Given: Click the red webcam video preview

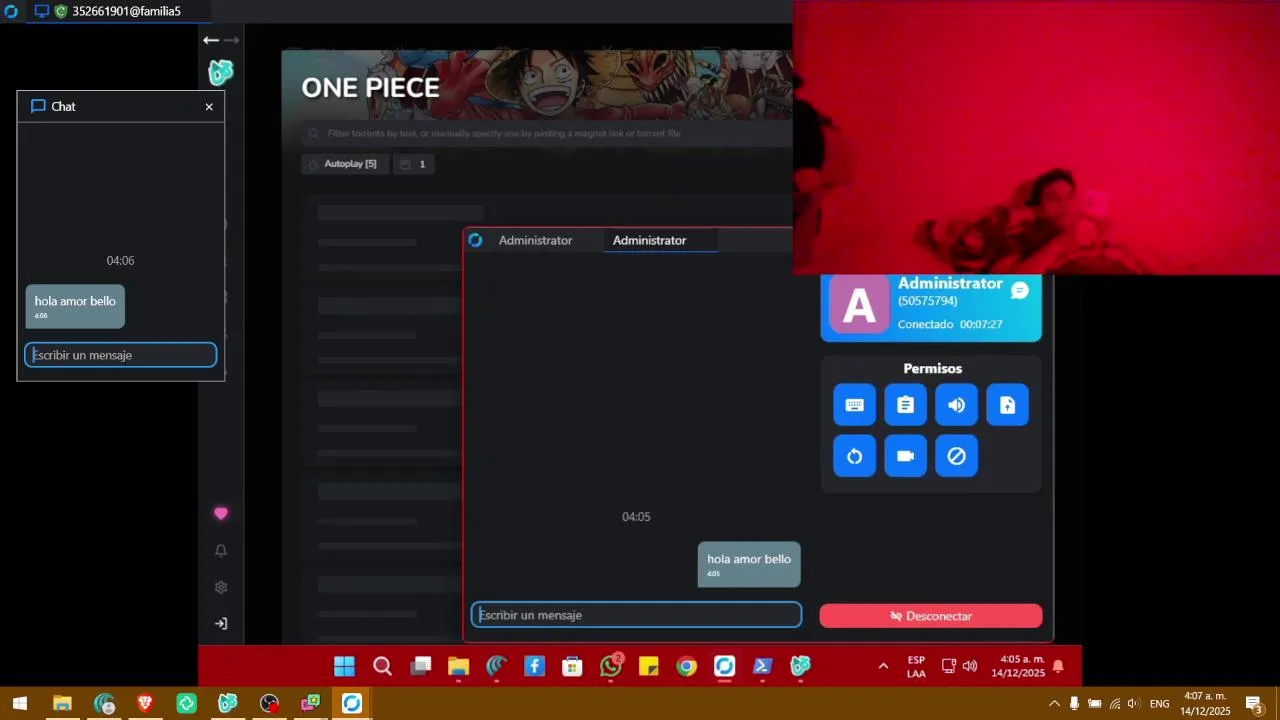Looking at the screenshot, I should [x=1036, y=137].
